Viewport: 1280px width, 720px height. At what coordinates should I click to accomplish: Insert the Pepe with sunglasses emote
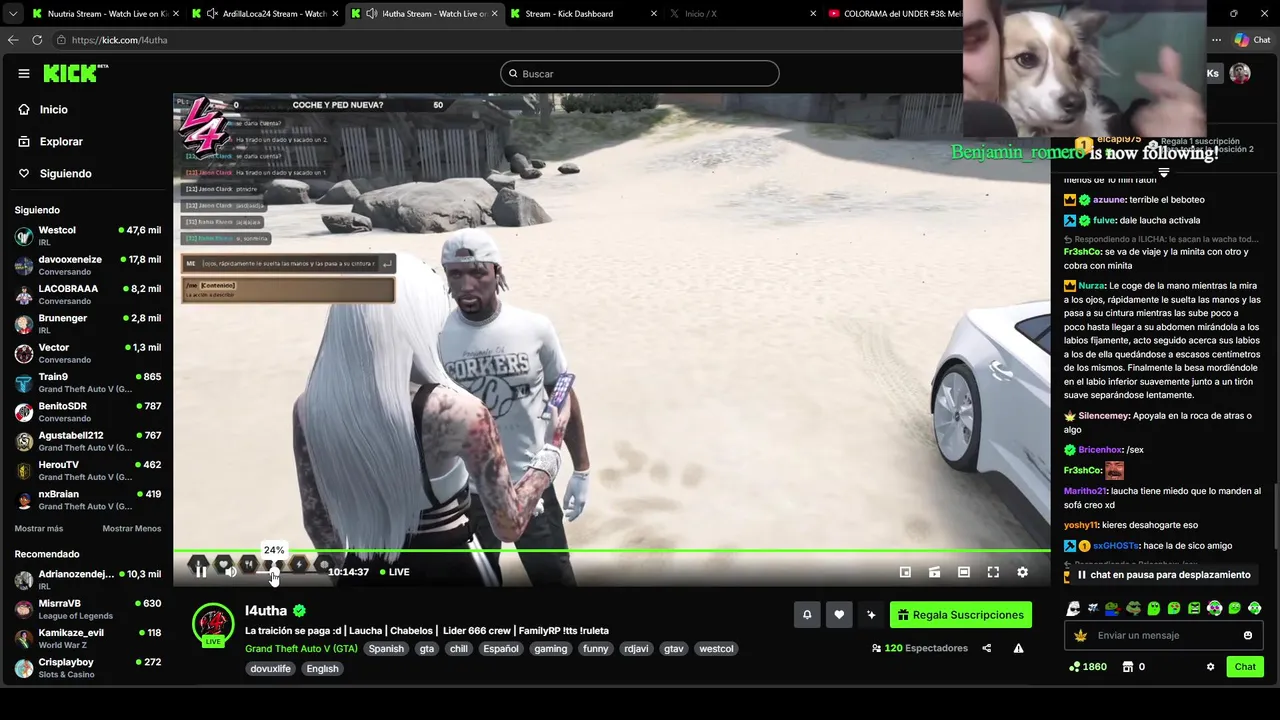(x=1133, y=608)
